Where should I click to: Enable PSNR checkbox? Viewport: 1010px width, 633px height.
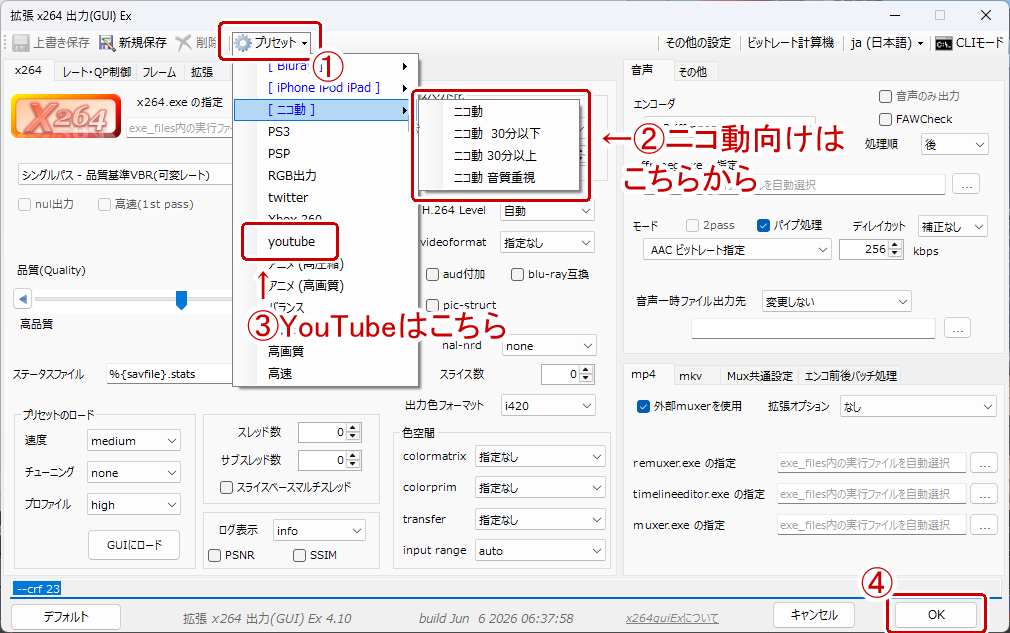coord(215,555)
